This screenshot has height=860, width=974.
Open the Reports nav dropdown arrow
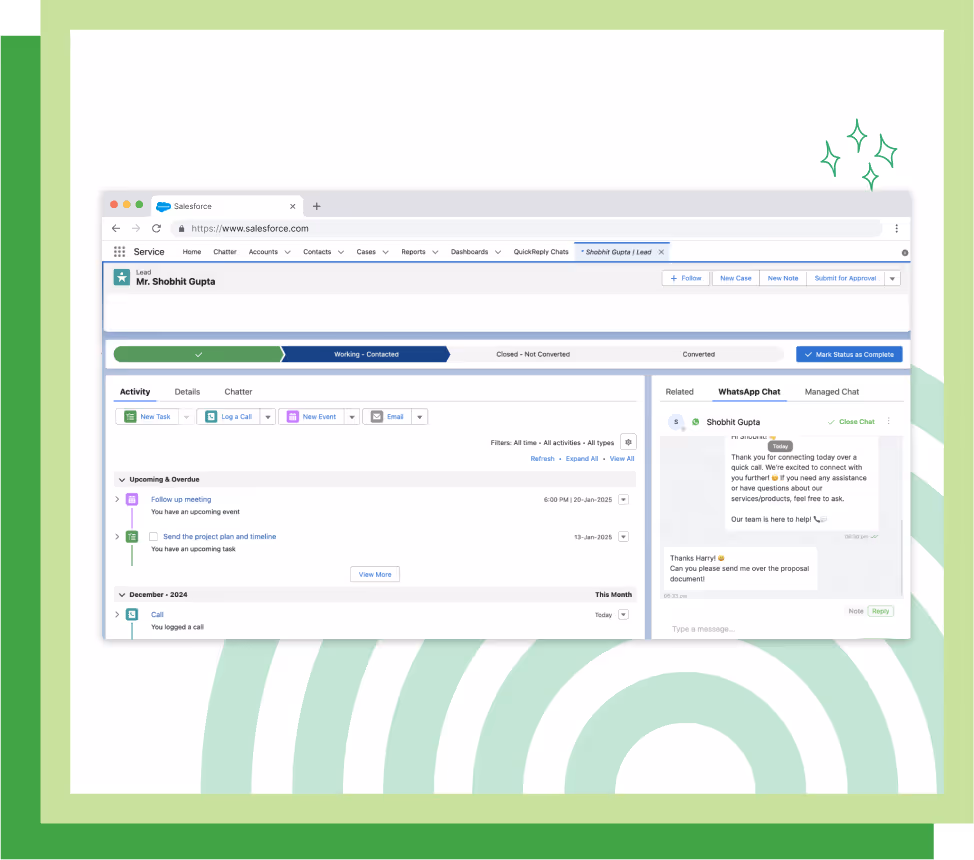(435, 252)
